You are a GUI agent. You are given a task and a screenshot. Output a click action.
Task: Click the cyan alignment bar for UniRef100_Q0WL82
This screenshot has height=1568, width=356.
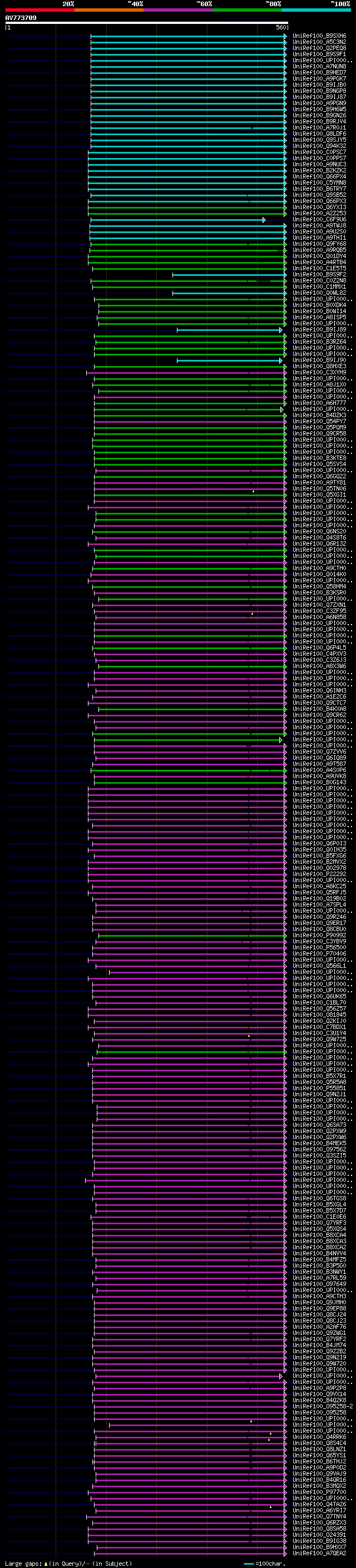pos(229,293)
